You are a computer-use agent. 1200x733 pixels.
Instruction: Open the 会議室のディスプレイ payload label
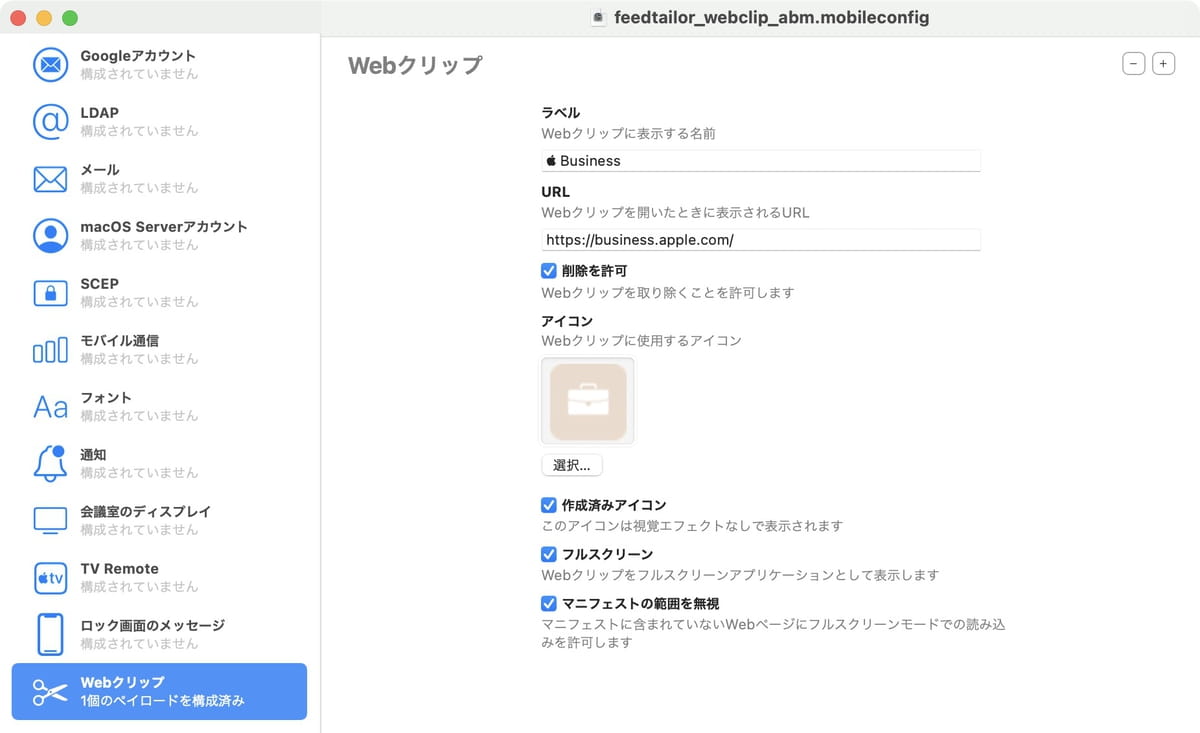coord(146,512)
